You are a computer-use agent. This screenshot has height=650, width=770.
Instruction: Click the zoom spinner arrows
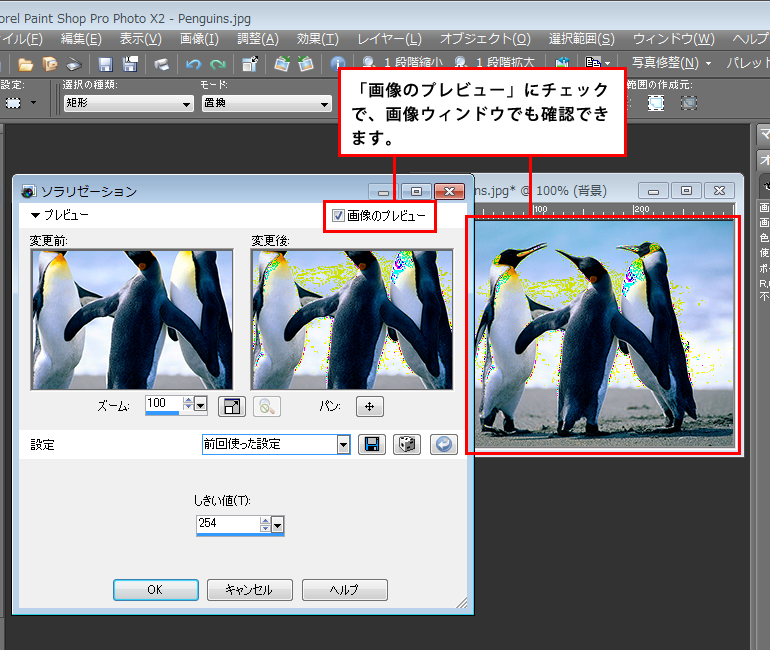coord(188,404)
